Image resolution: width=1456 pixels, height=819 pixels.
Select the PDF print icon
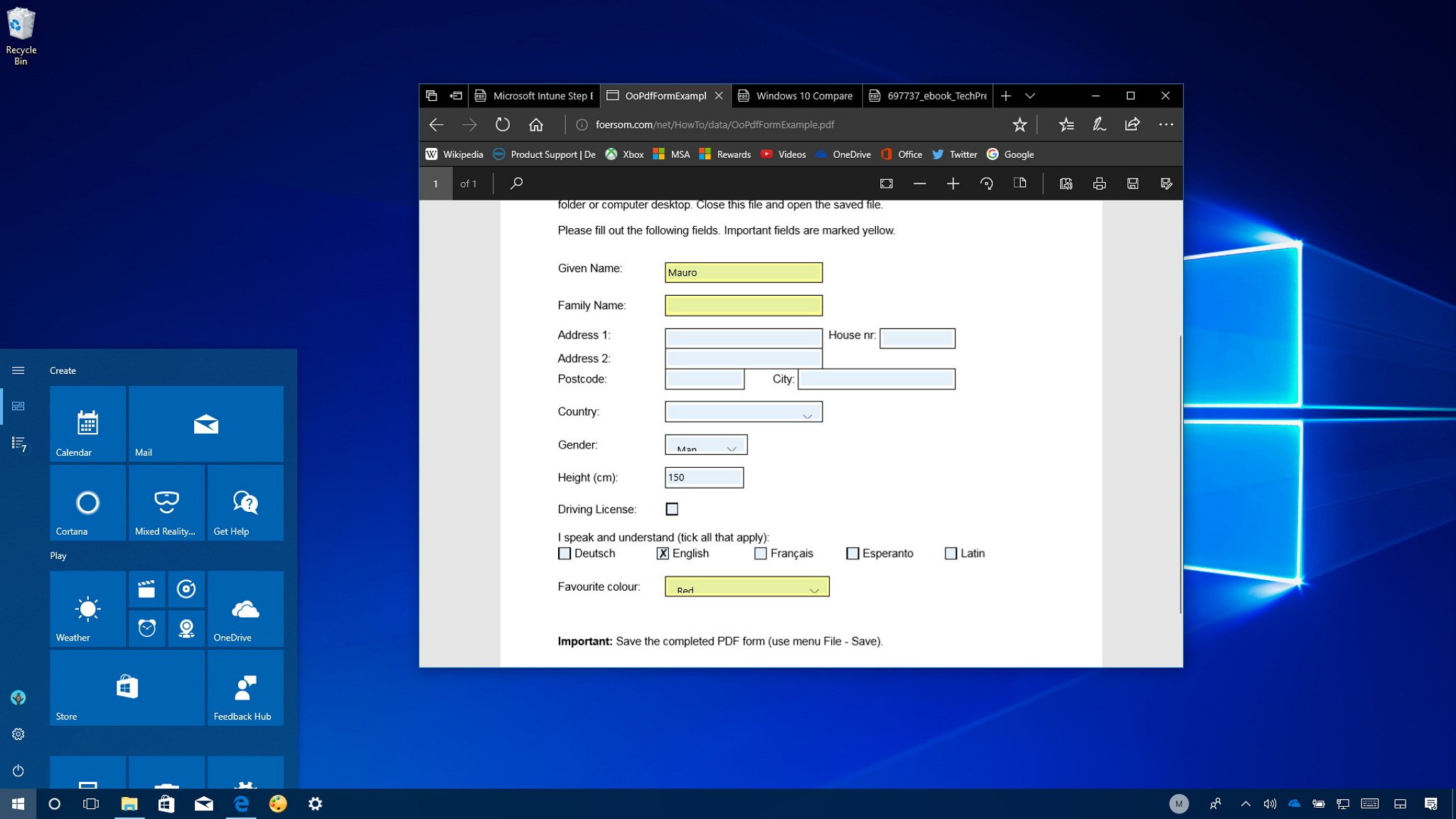tap(1098, 183)
